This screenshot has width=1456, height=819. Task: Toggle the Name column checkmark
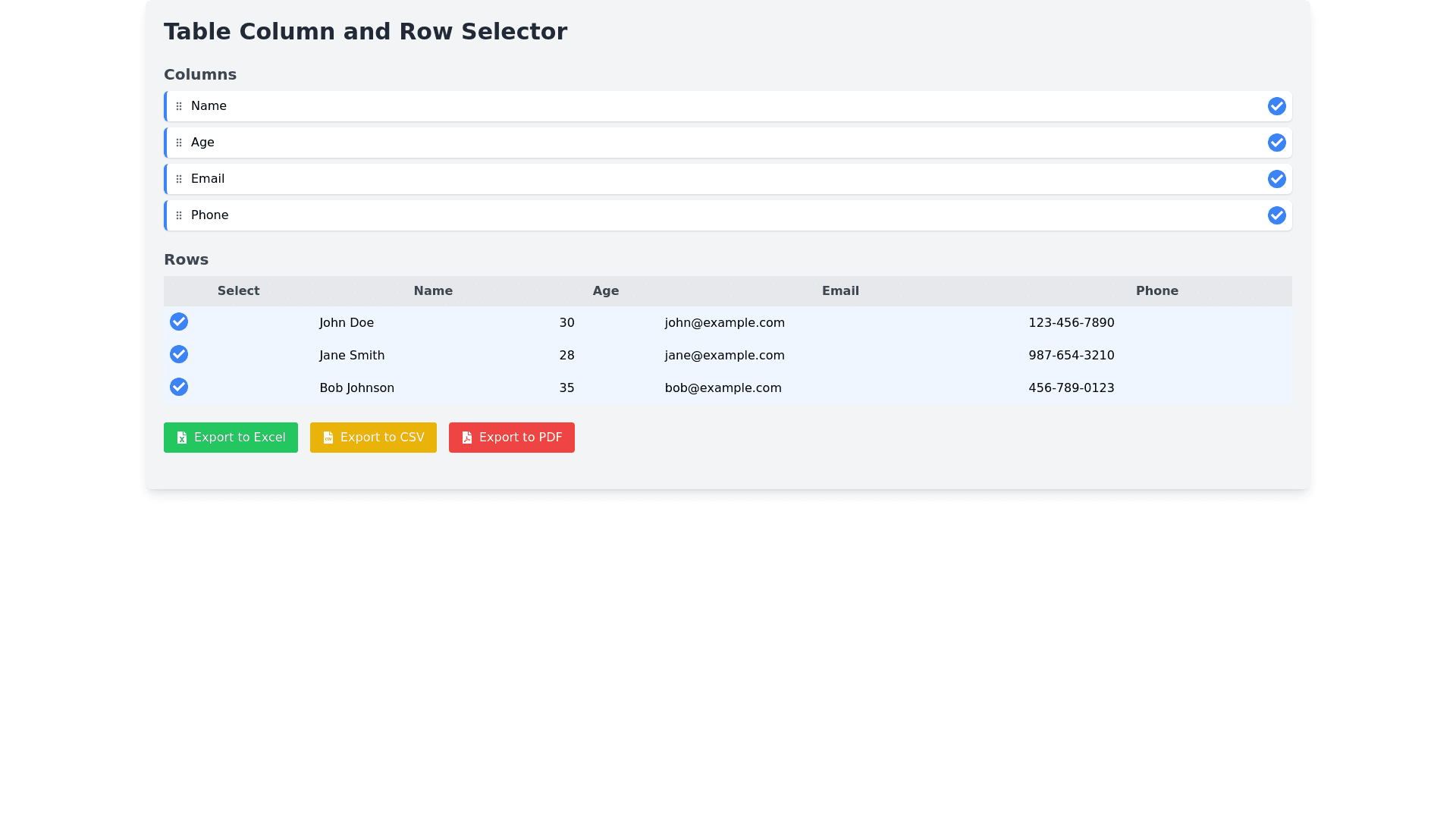pos(1276,106)
